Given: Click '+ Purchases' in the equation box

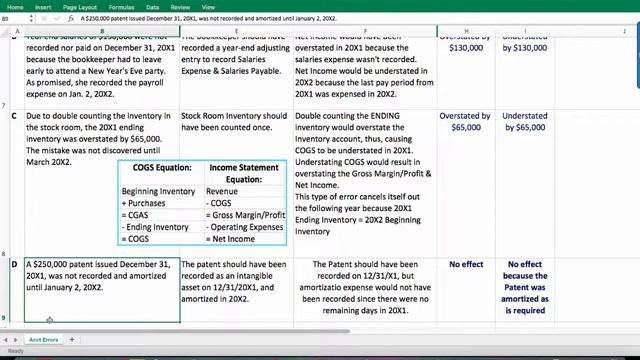Looking at the screenshot, I should click(143, 203).
